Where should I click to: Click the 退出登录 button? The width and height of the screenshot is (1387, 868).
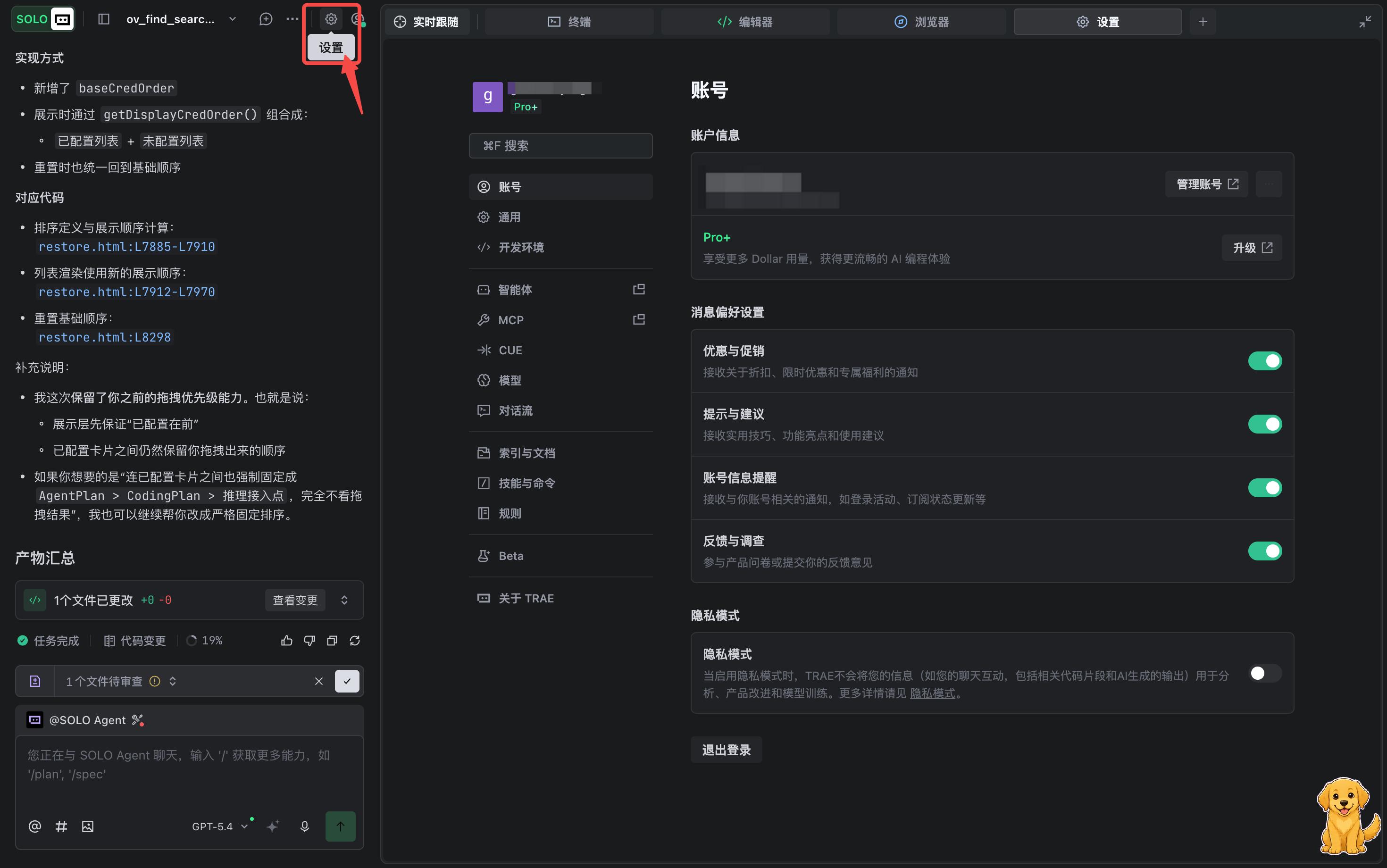click(726, 750)
